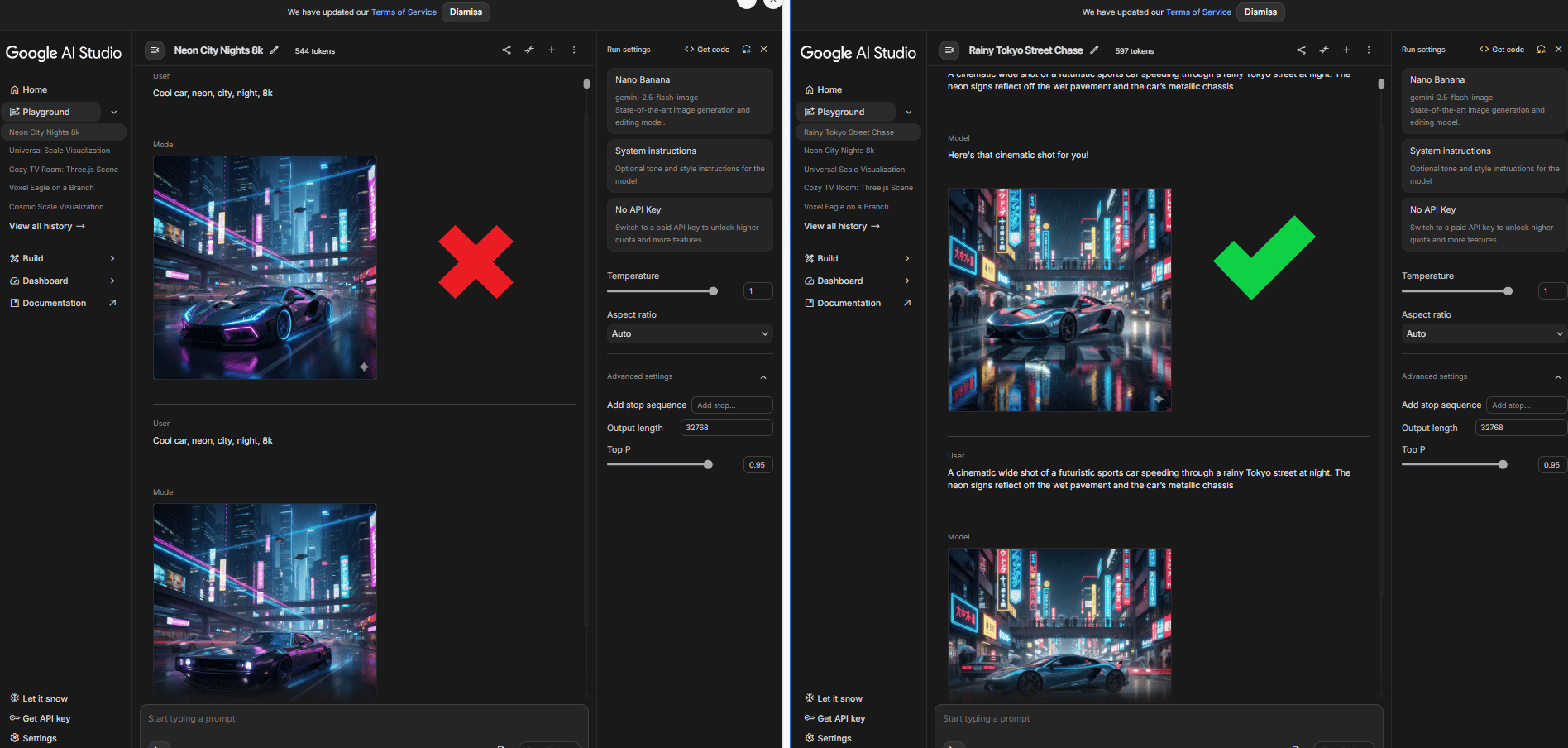Reset run settings icon in the right window

pyautogui.click(x=1541, y=50)
